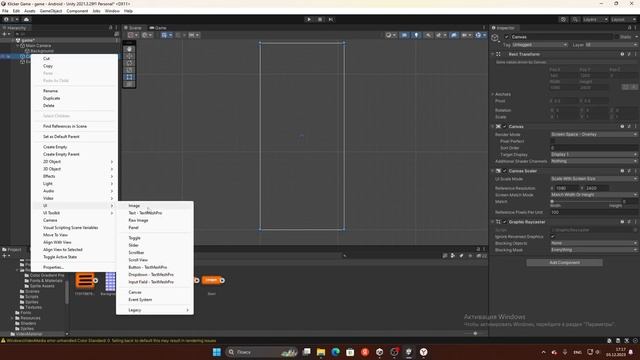The image size is (640, 360).
Task: Switch to the Game tab
Action: (158, 28)
